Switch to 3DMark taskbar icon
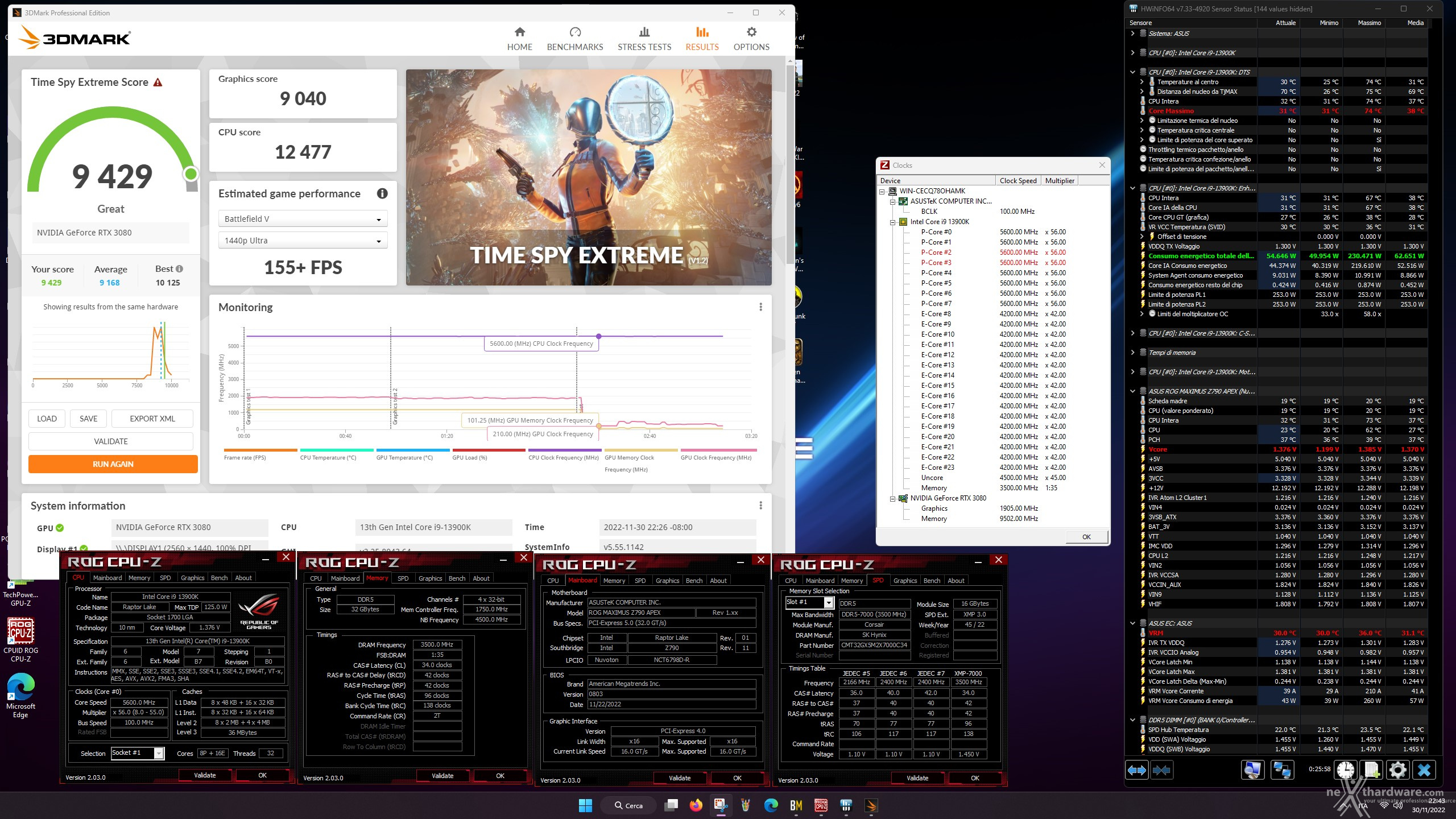 click(x=871, y=805)
